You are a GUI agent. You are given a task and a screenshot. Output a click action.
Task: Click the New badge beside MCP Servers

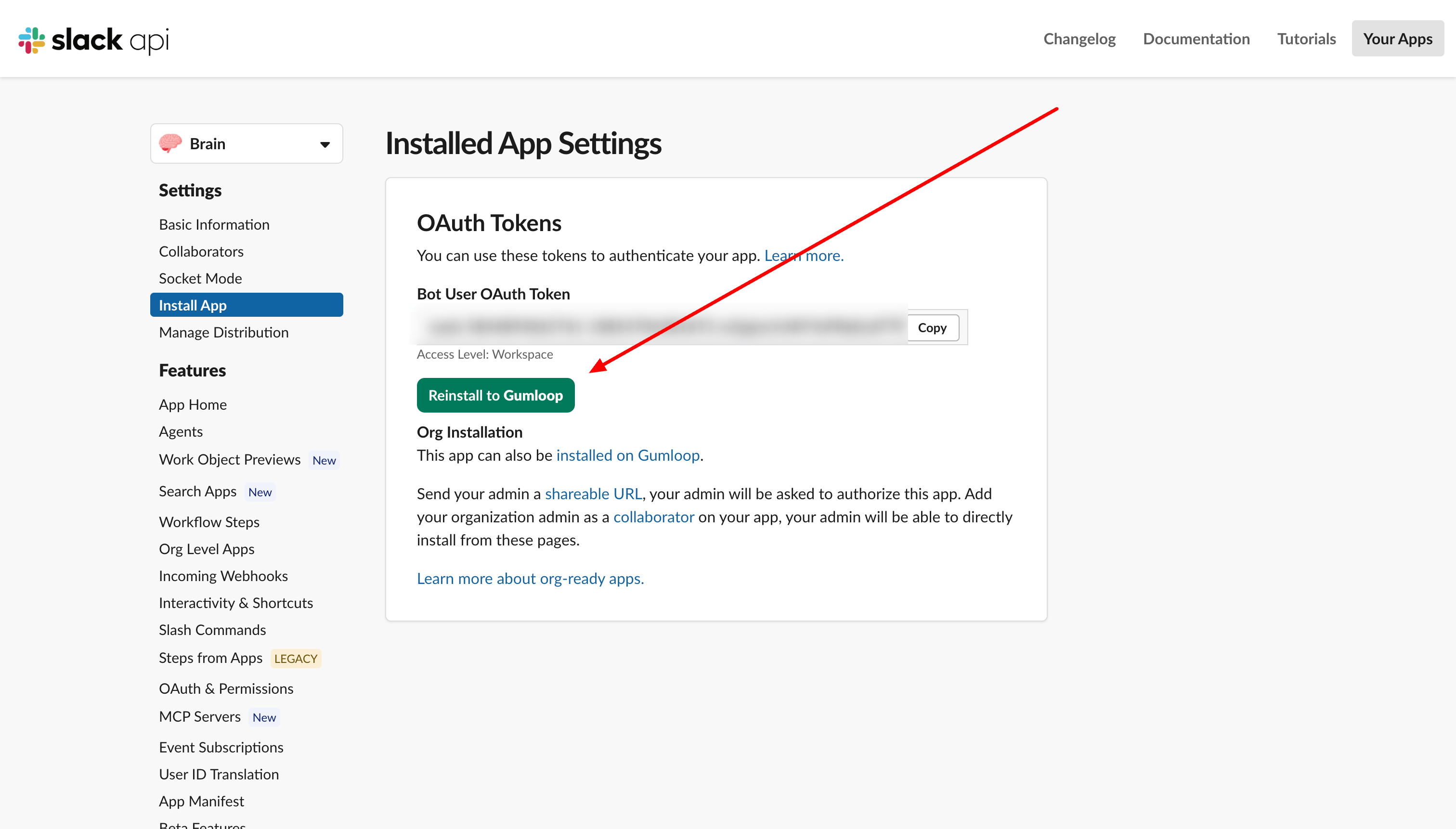click(x=264, y=717)
